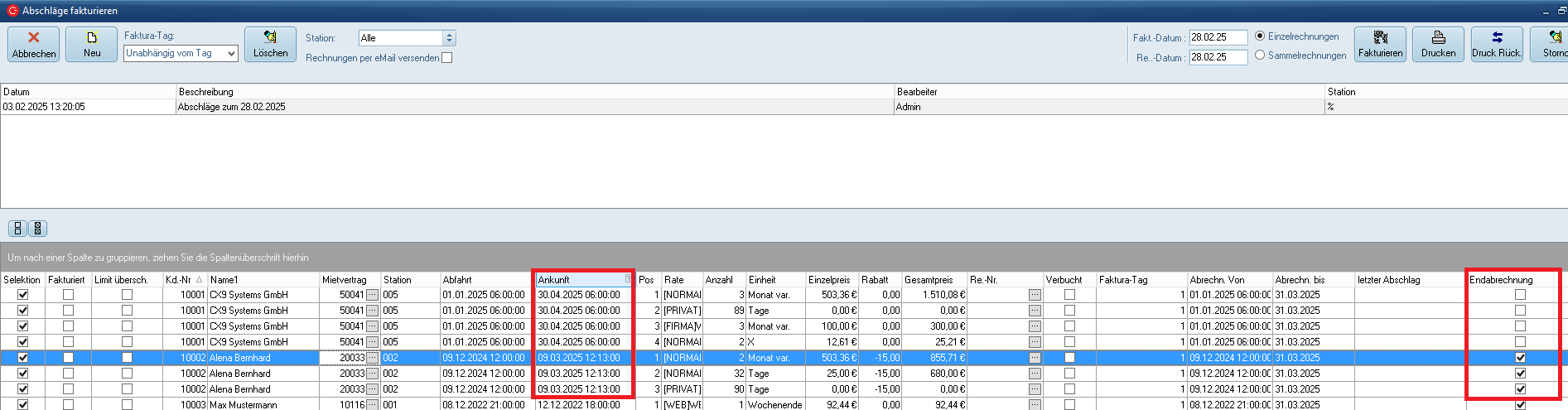Click into the Fakt.-Datum date field
This screenshot has height=410, width=1568.
[1218, 37]
